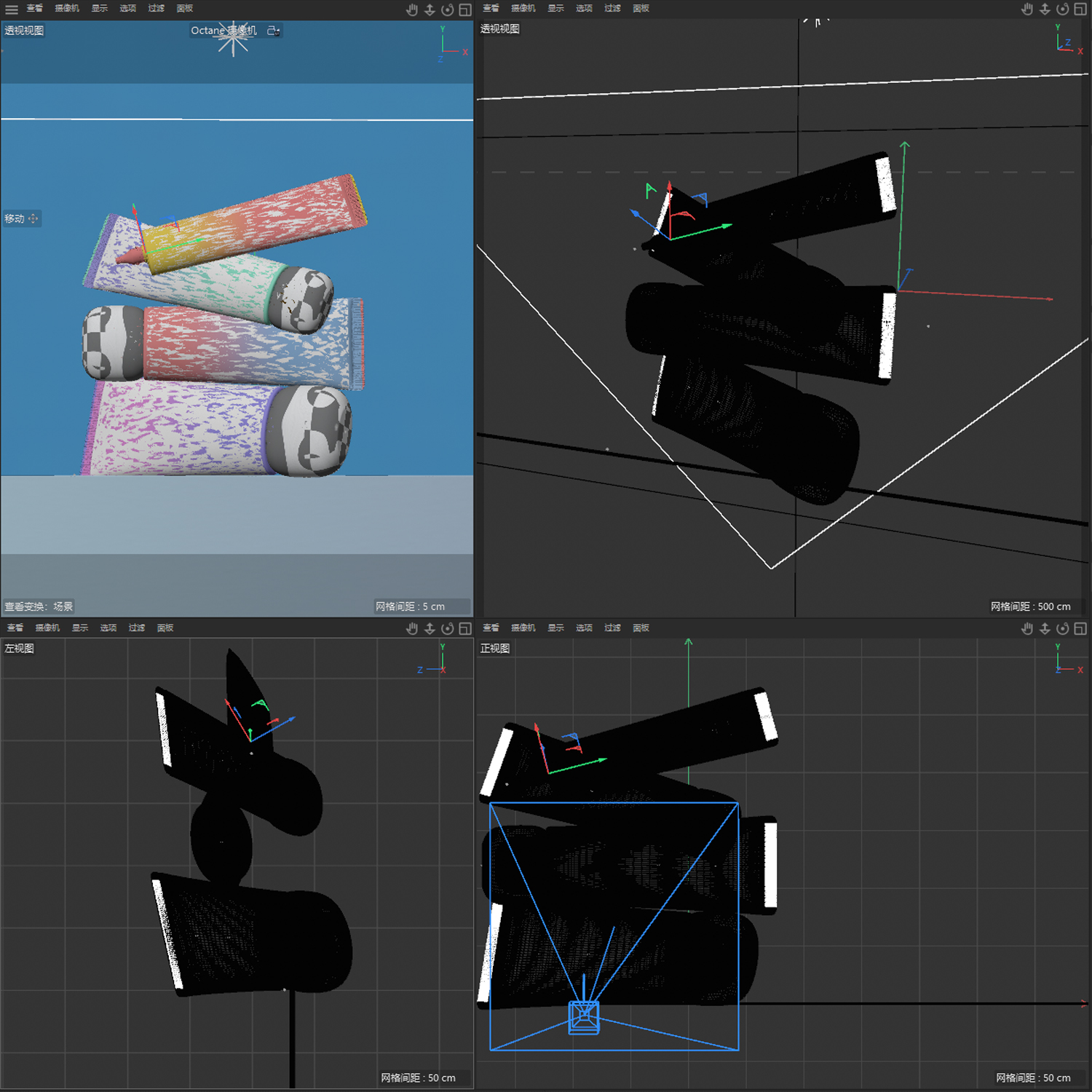
Task: Click the 左视图 viewport label
Action: 20,648
